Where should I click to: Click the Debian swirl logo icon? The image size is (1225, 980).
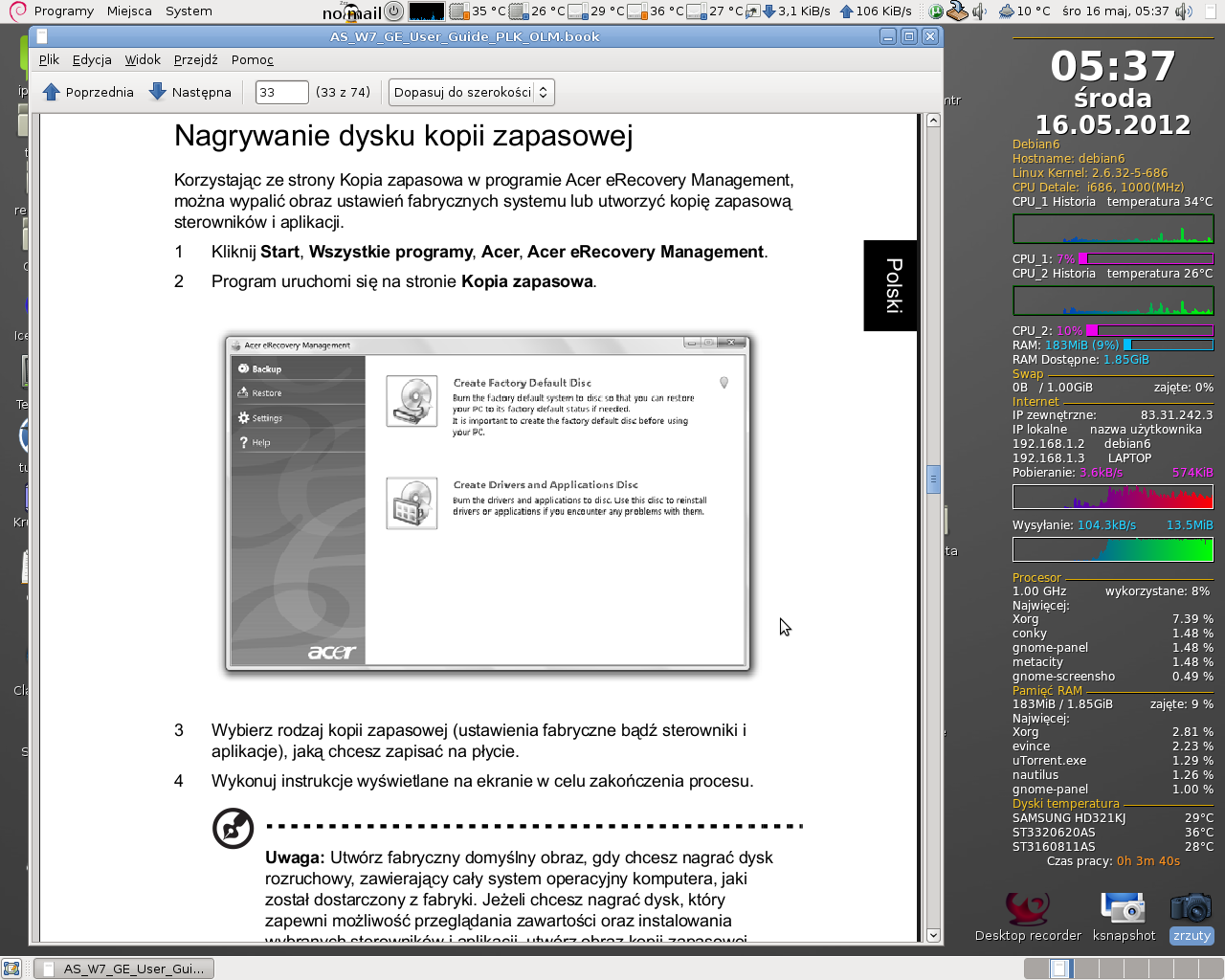coord(16,11)
